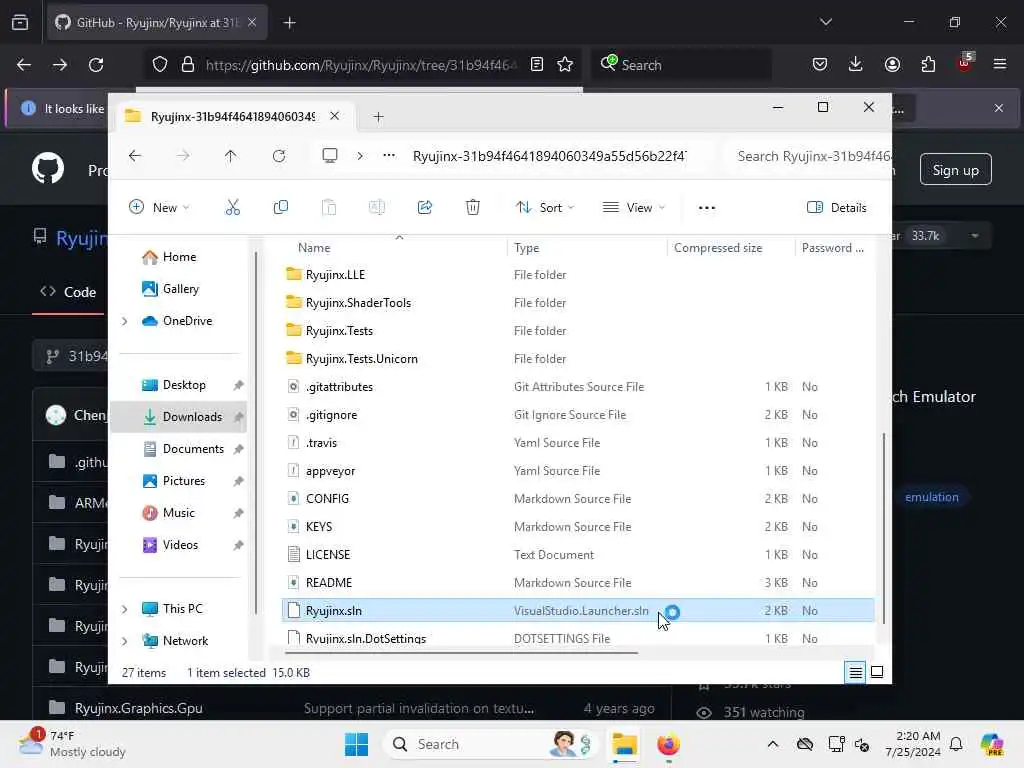
Task: Open the Sort dropdown menu
Action: pos(545,208)
